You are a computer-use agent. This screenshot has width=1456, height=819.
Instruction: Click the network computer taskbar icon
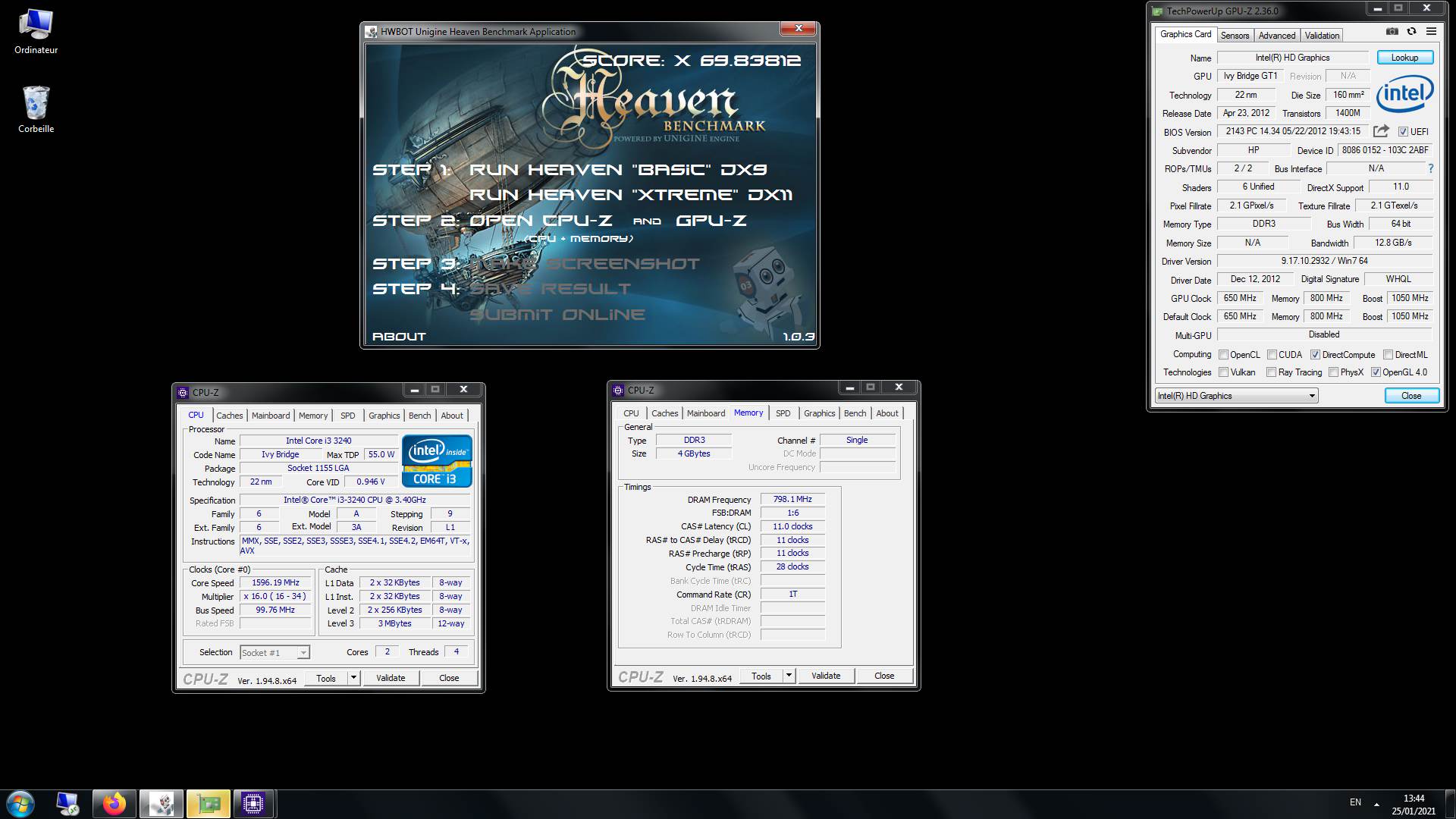click(68, 803)
